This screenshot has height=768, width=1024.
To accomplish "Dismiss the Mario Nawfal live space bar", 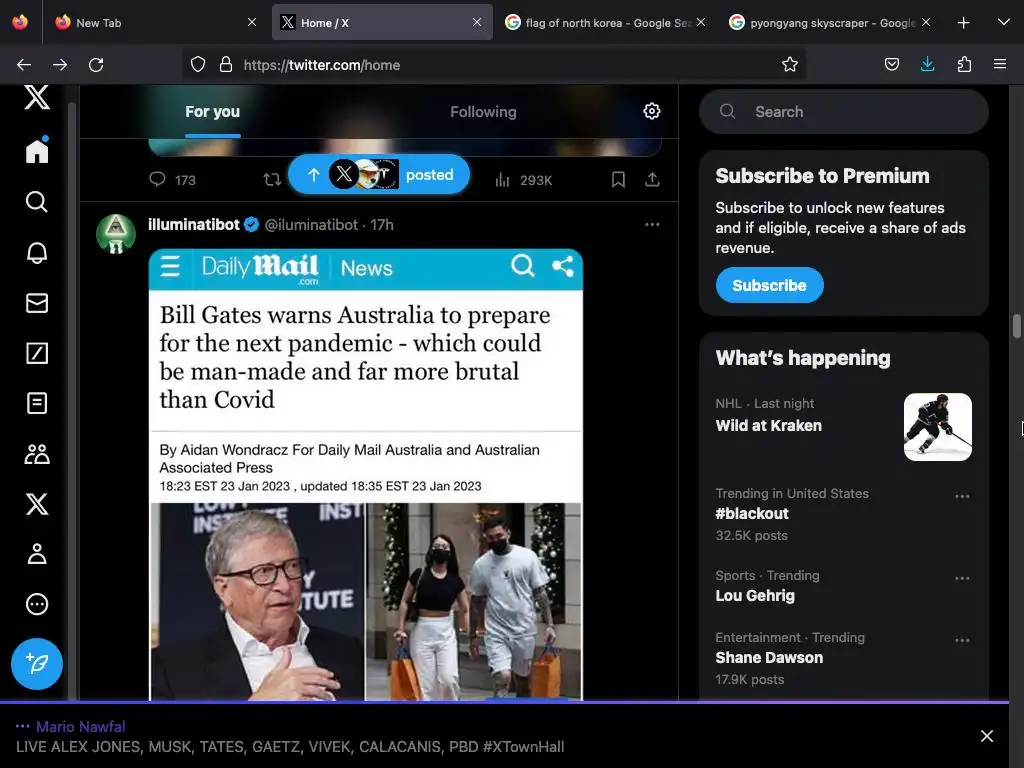I will [987, 736].
